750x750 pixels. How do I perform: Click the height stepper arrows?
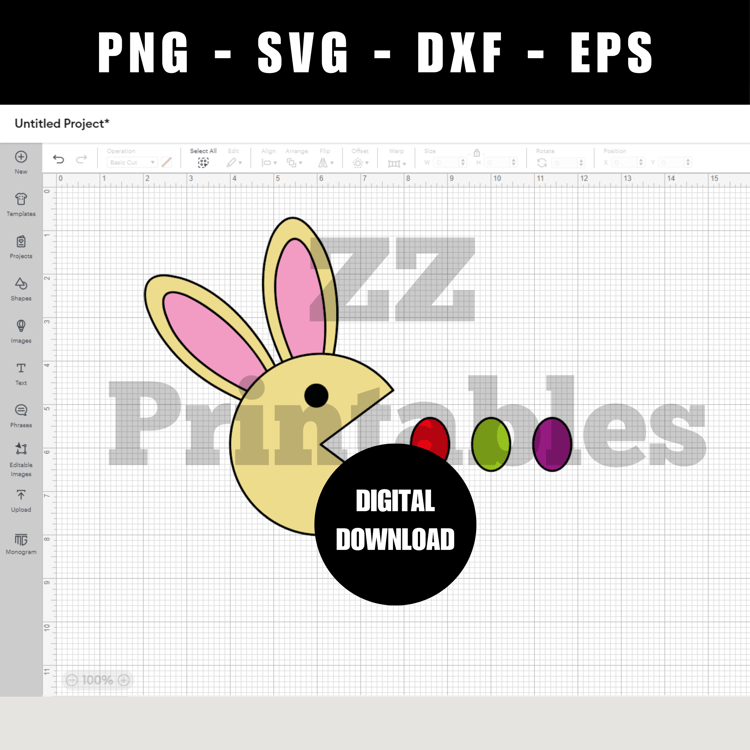click(x=513, y=163)
